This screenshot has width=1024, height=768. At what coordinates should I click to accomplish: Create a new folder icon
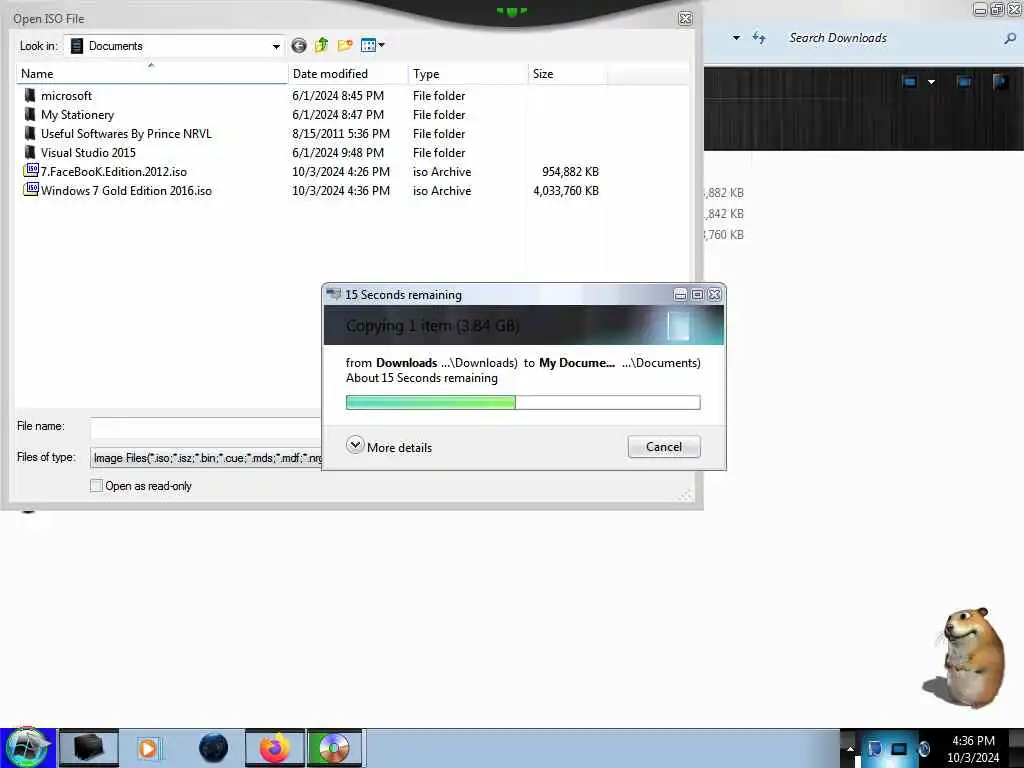pos(345,45)
